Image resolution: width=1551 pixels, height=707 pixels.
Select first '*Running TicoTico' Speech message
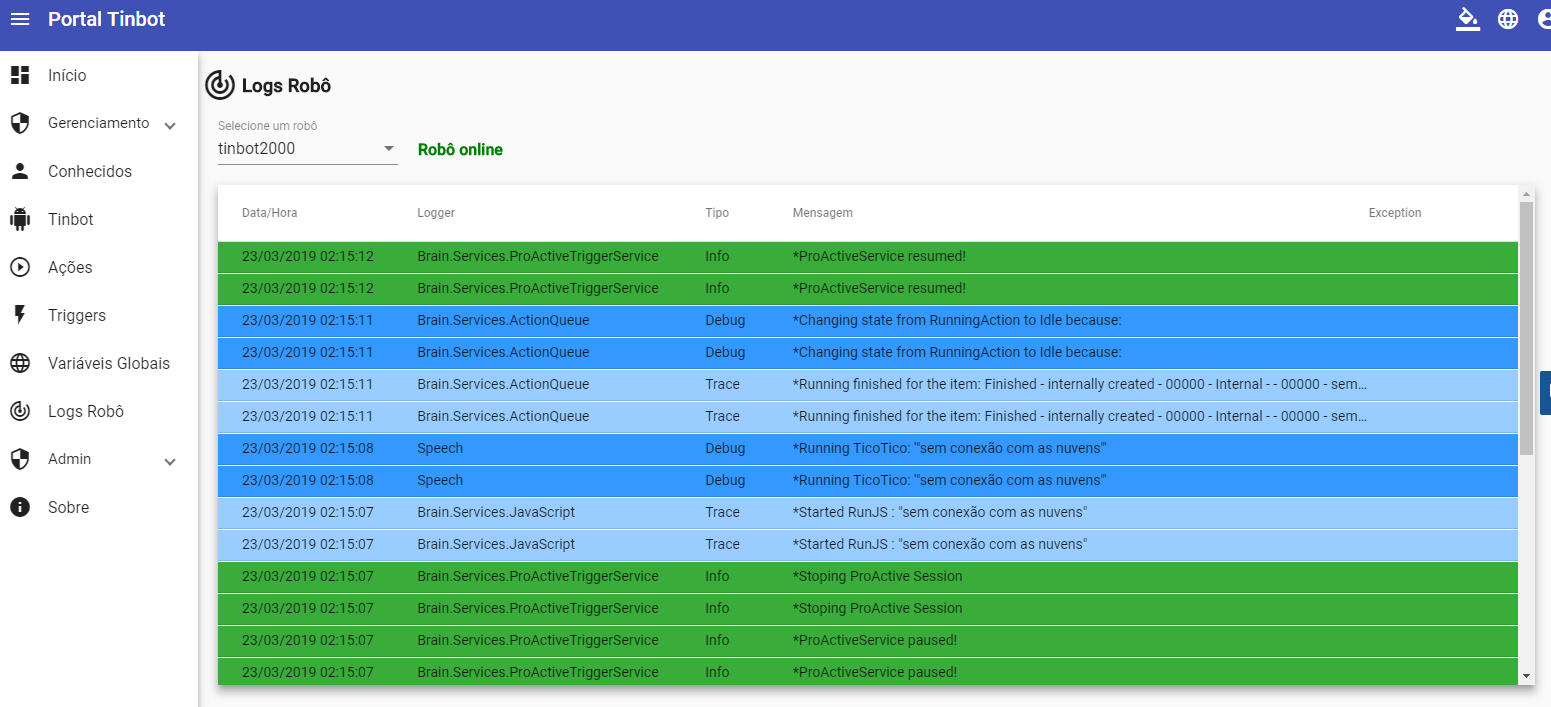pos(949,448)
